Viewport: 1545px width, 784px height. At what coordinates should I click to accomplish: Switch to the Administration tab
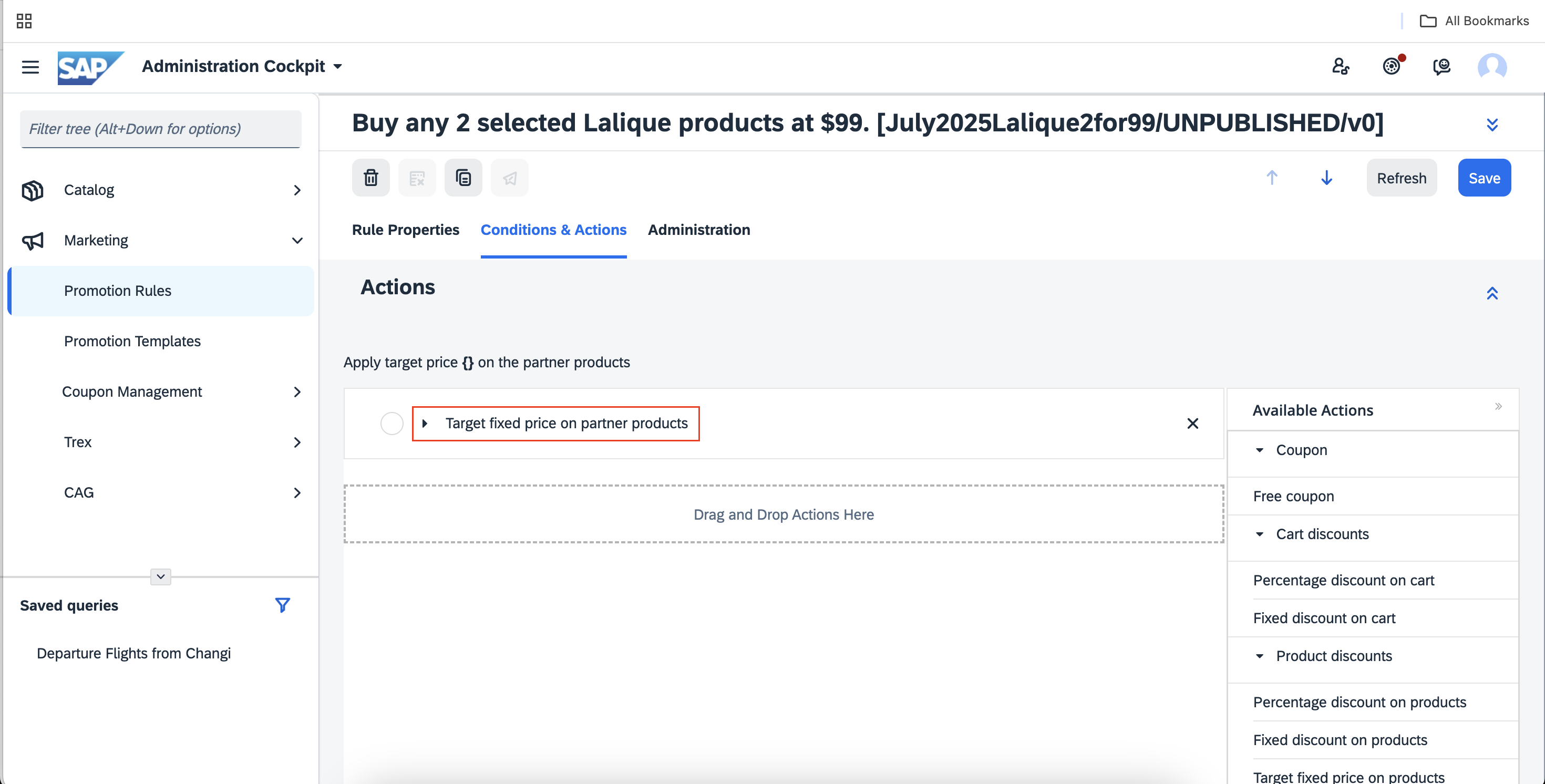(699, 230)
